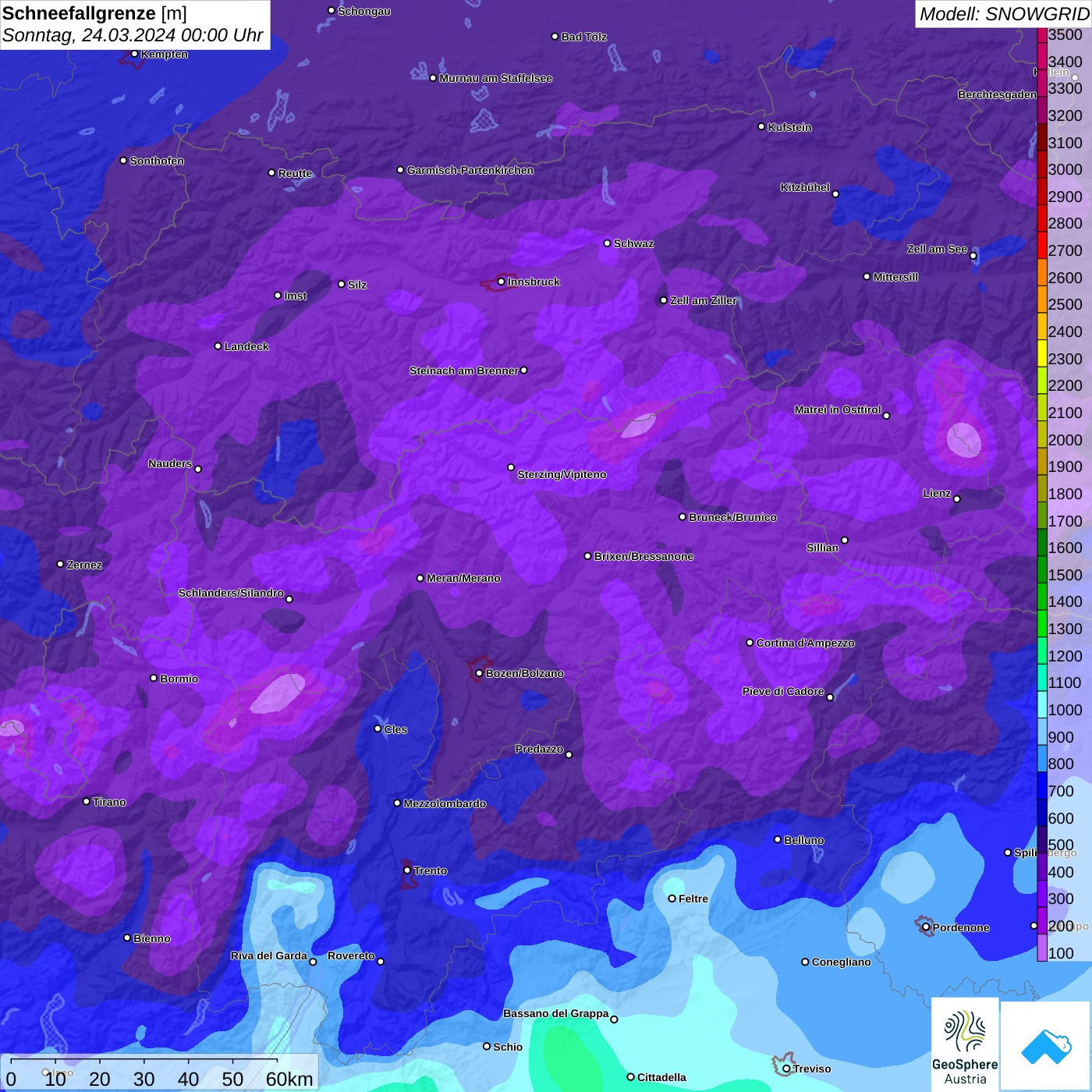Click the Mezzolombardo label
The height and width of the screenshot is (1092, 1092).
pyautogui.click(x=445, y=803)
